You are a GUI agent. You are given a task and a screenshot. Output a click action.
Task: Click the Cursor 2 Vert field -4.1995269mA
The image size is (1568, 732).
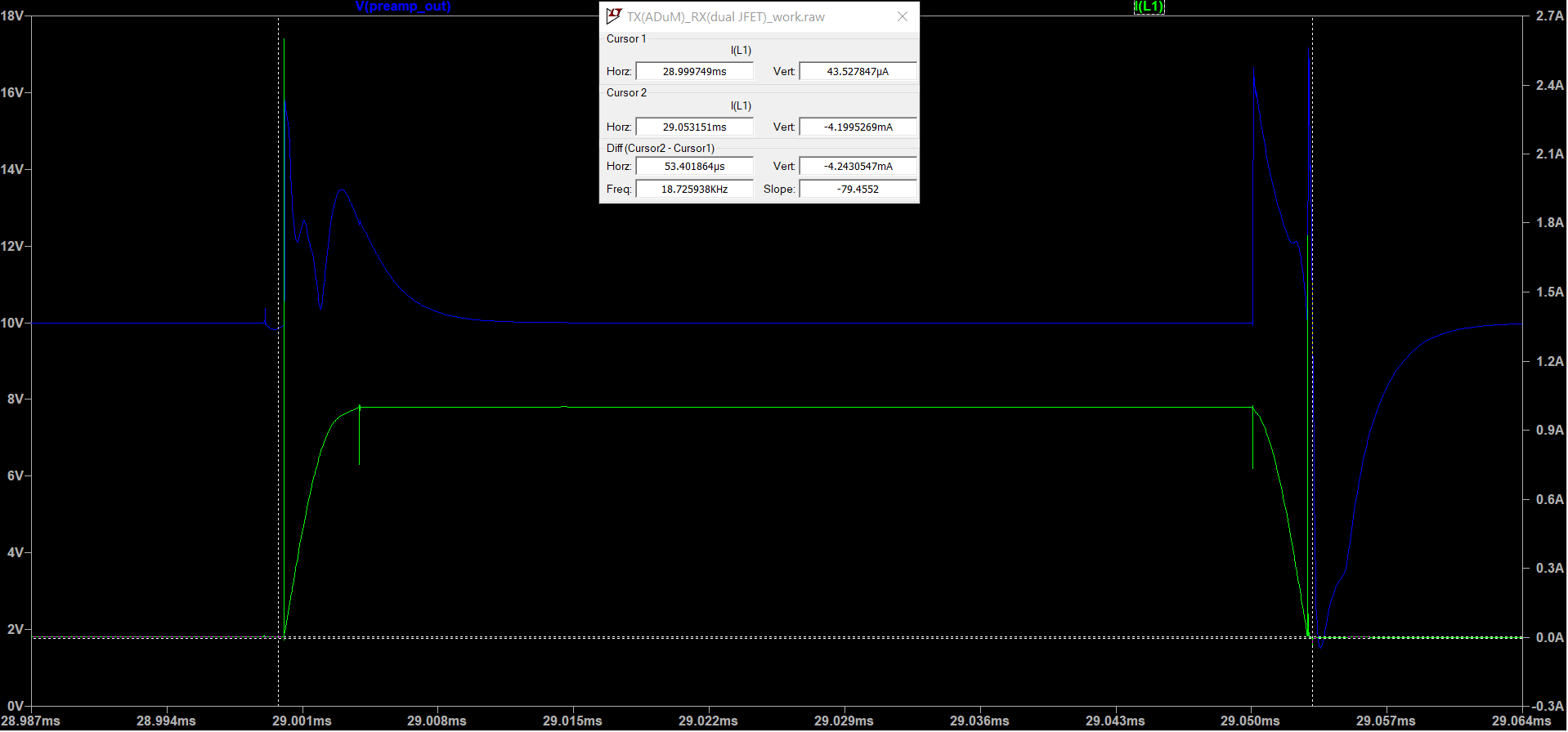click(x=858, y=127)
